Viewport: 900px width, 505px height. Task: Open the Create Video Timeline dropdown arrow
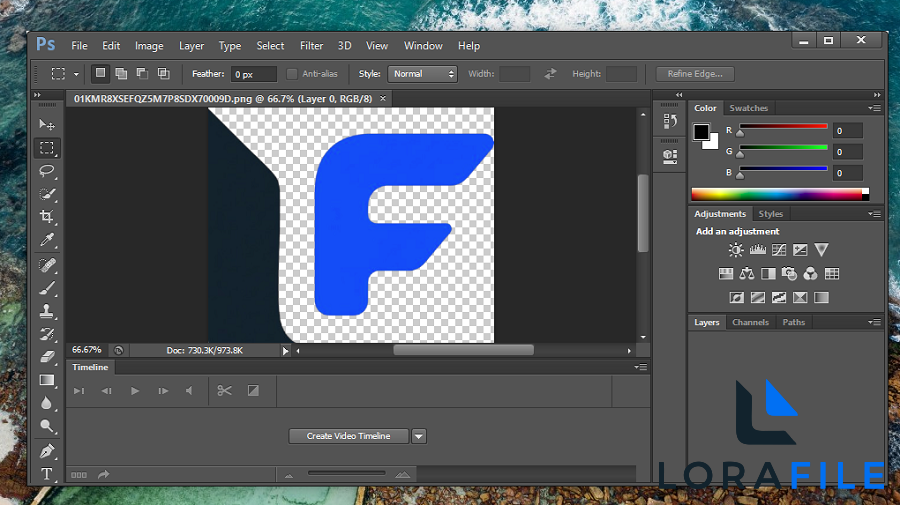[x=419, y=436]
